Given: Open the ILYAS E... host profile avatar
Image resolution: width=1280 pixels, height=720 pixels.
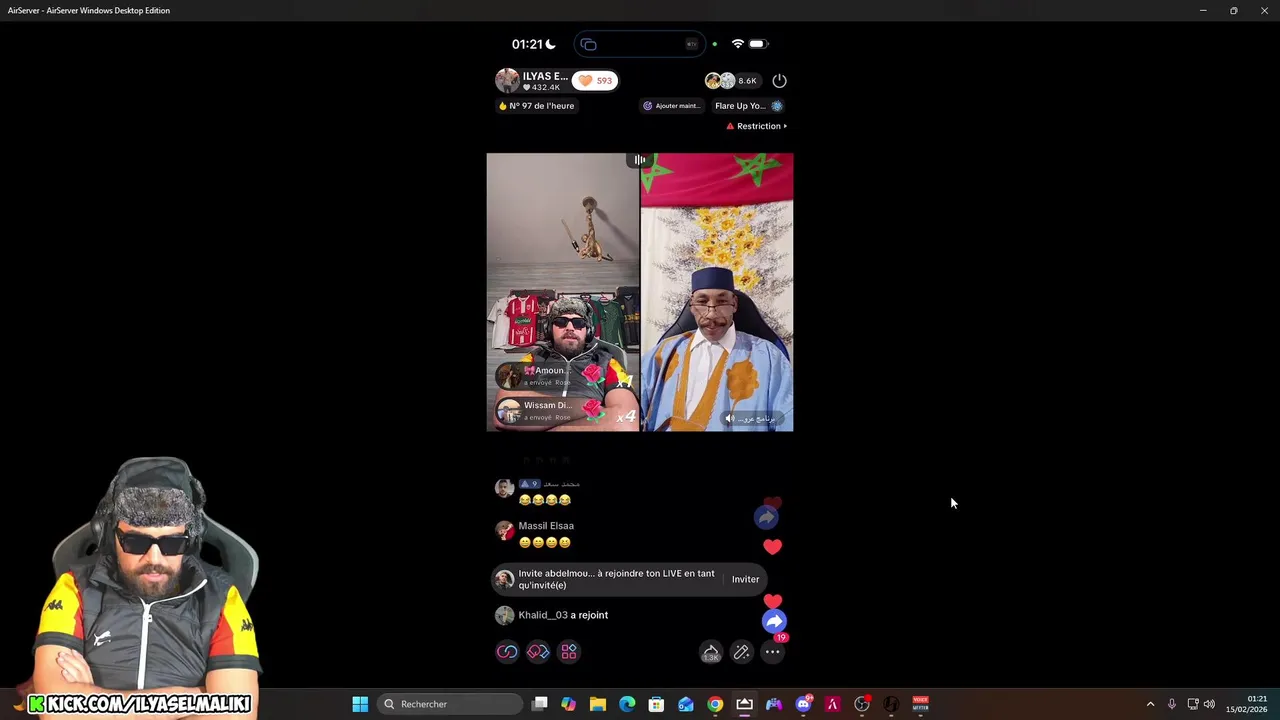Looking at the screenshot, I should (x=507, y=80).
